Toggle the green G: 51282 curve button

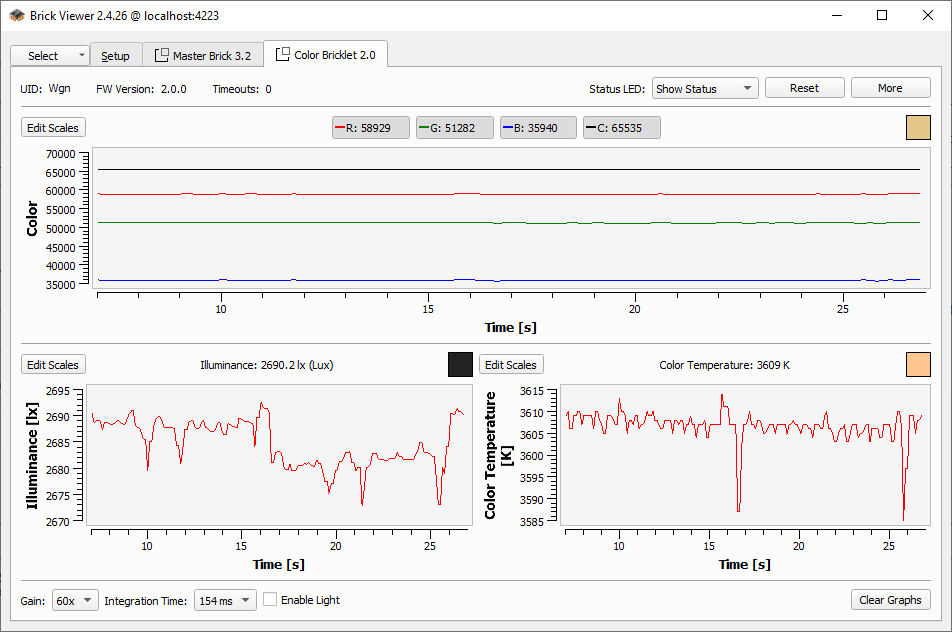coord(454,128)
